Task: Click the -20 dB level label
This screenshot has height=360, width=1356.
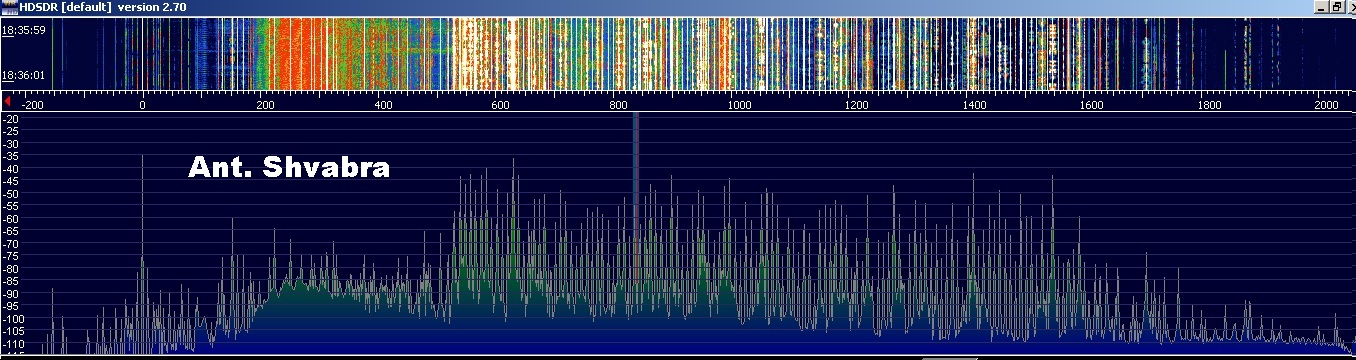Action: (x=12, y=119)
